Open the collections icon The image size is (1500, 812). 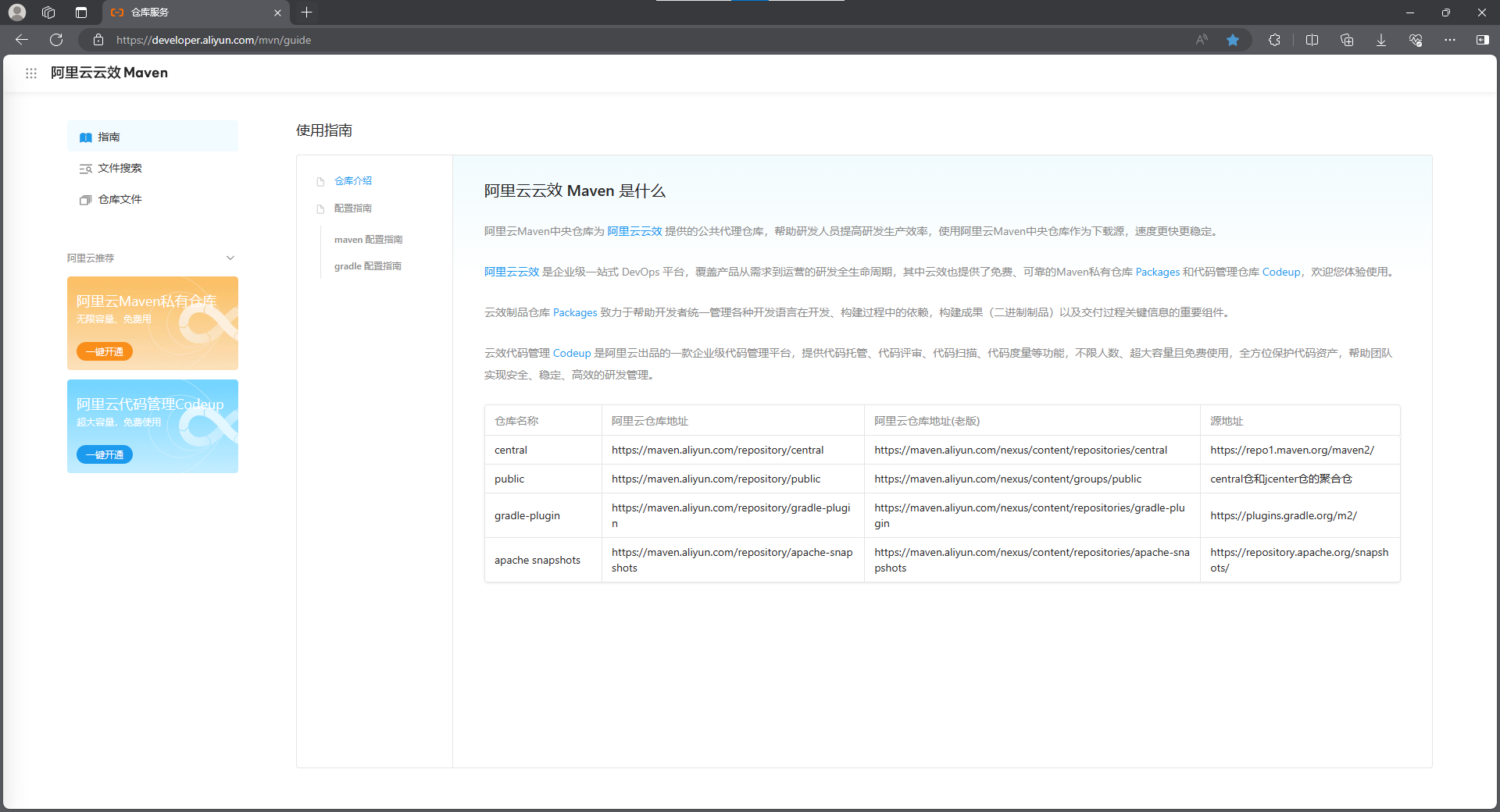1347,40
